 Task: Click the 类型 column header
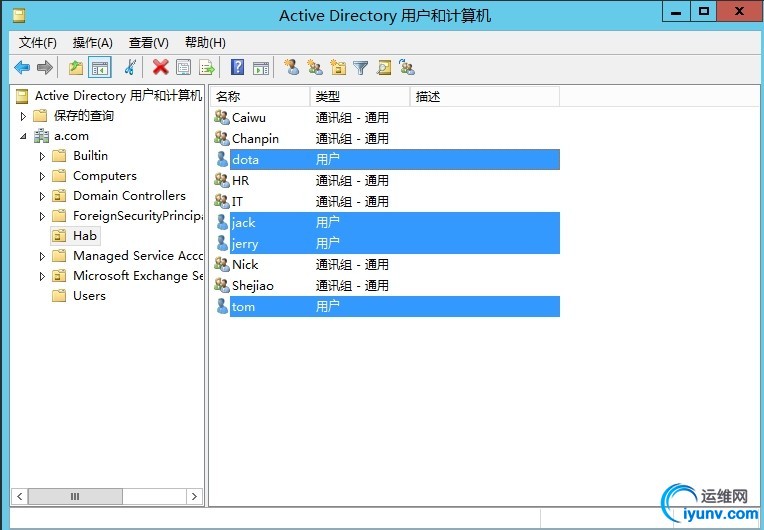pyautogui.click(x=359, y=97)
